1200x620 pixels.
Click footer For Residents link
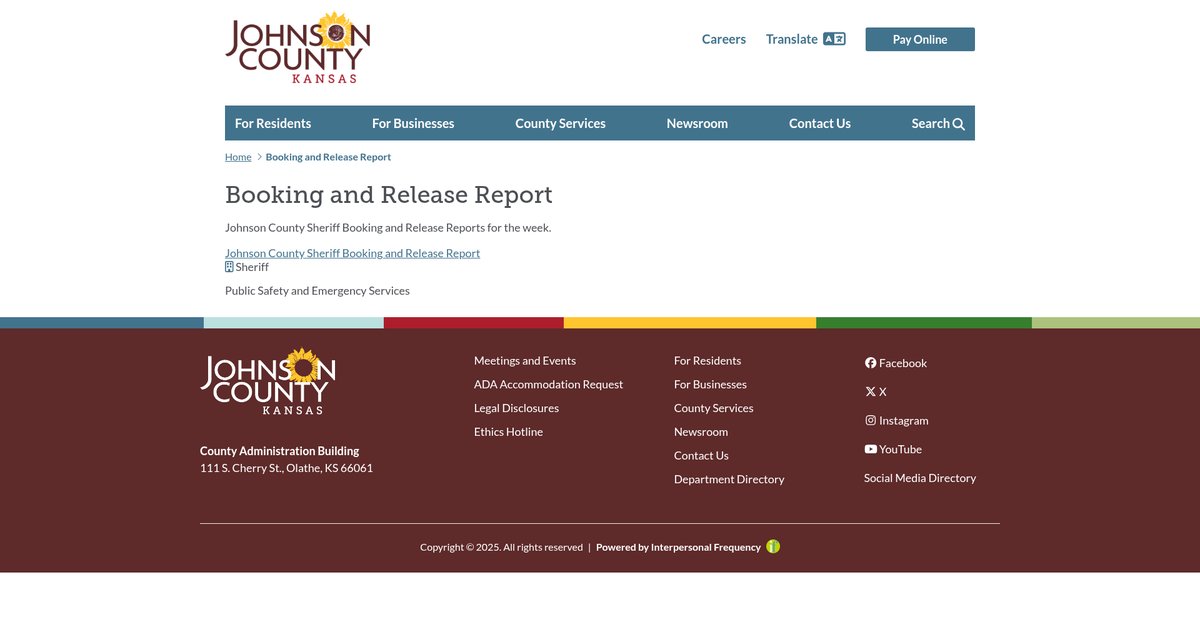(x=708, y=361)
